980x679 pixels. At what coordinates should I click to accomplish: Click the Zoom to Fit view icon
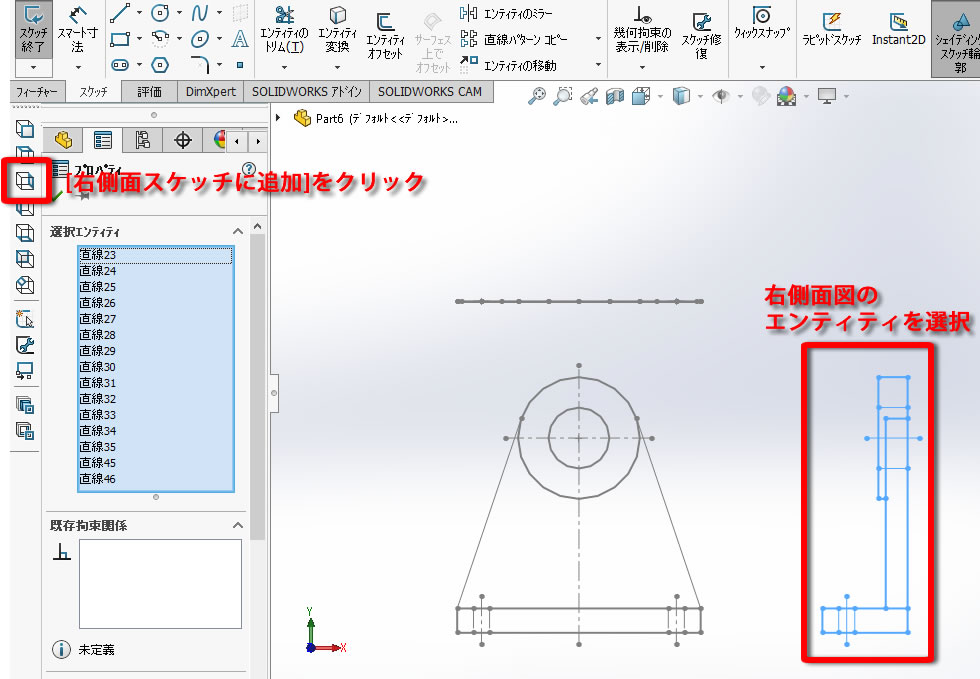click(537, 96)
